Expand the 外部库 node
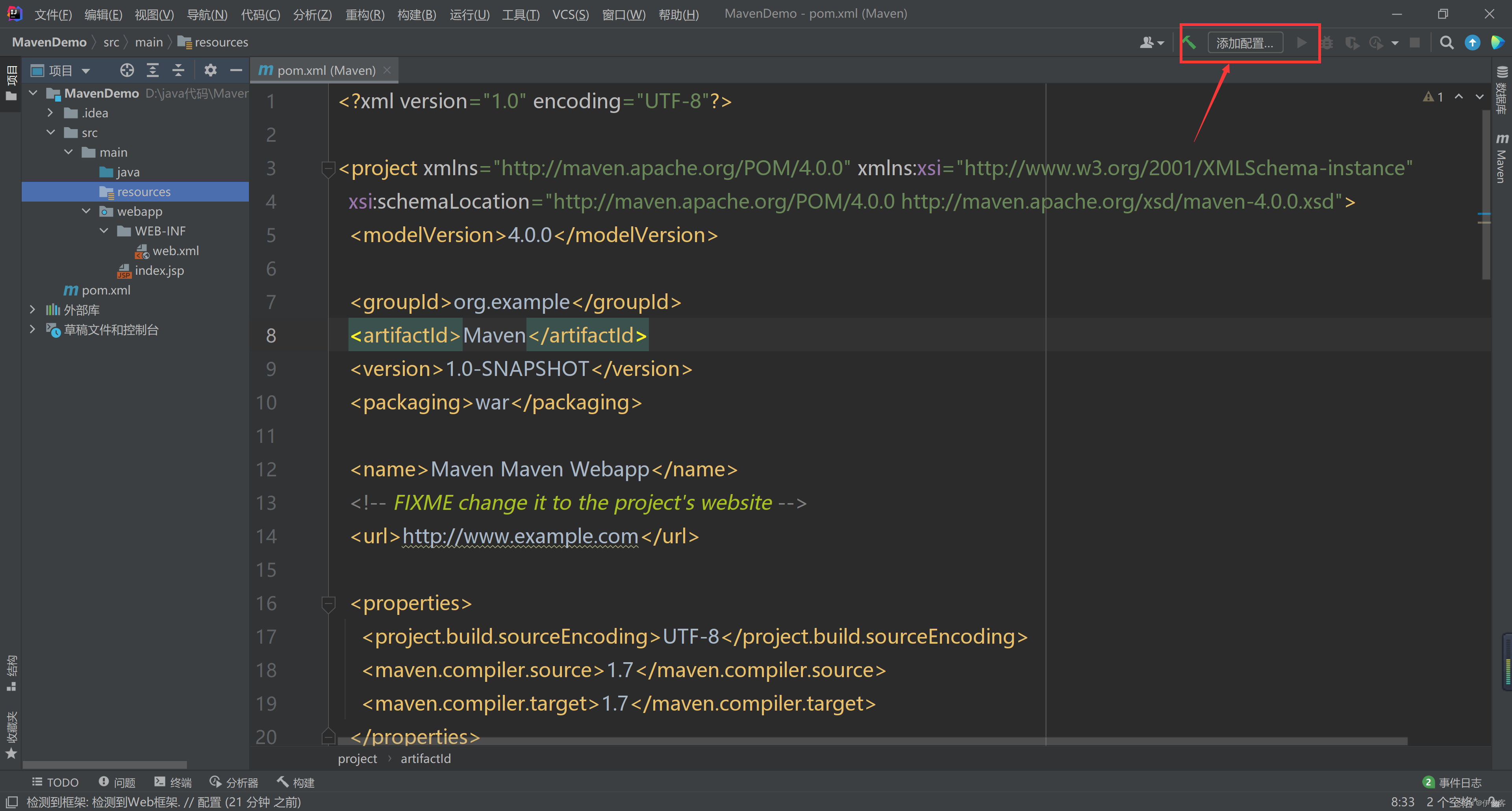This screenshot has width=1512, height=811. click(x=33, y=309)
